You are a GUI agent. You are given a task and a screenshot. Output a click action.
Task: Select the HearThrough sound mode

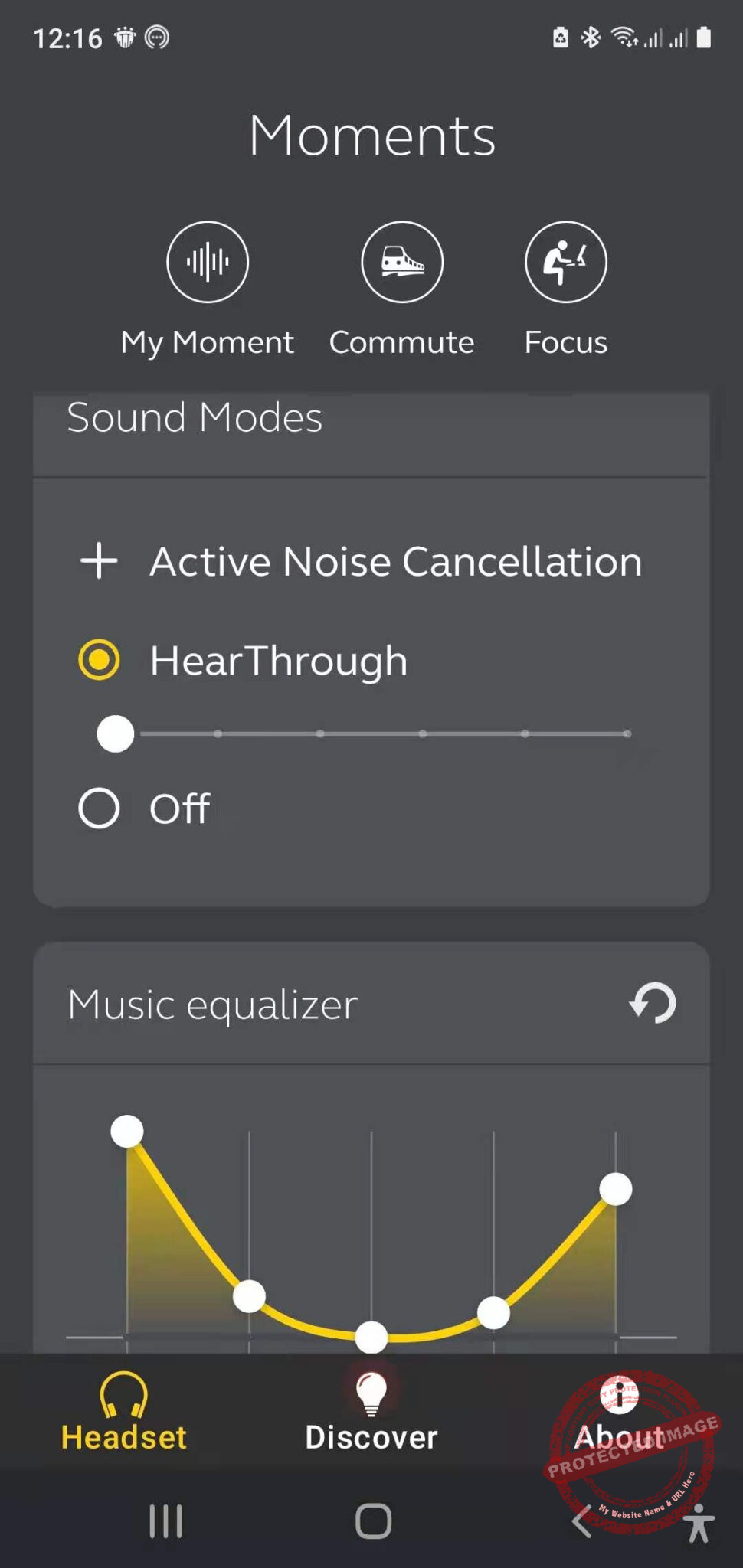(x=100, y=657)
